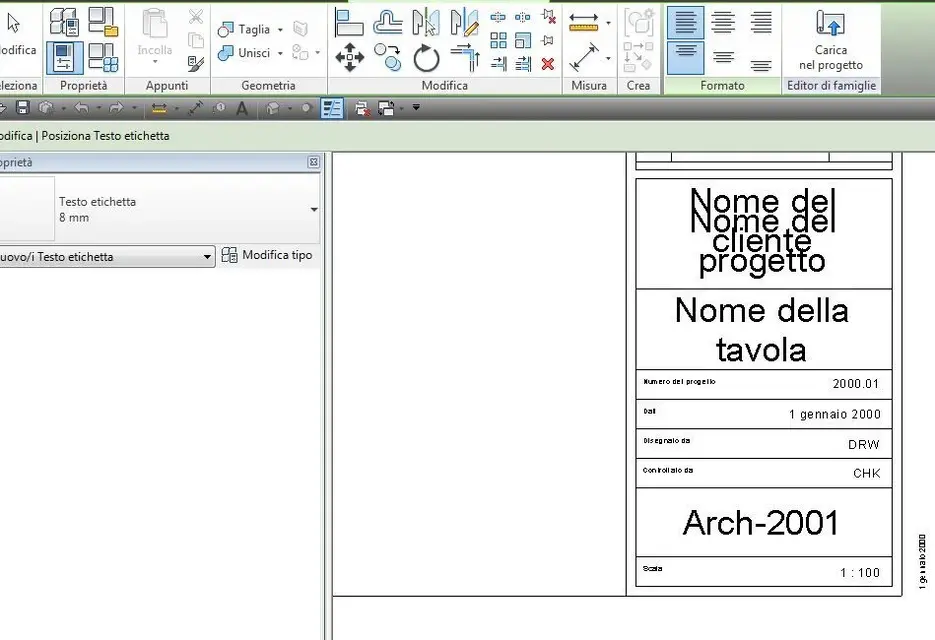Viewport: 935px width, 640px height.
Task: Click Save icon in quick access toolbar
Action: pyautogui.click(x=23, y=107)
